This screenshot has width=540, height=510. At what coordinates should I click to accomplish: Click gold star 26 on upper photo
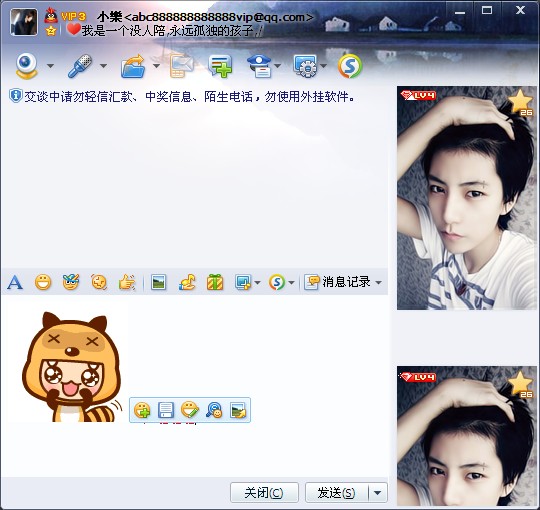[520, 103]
